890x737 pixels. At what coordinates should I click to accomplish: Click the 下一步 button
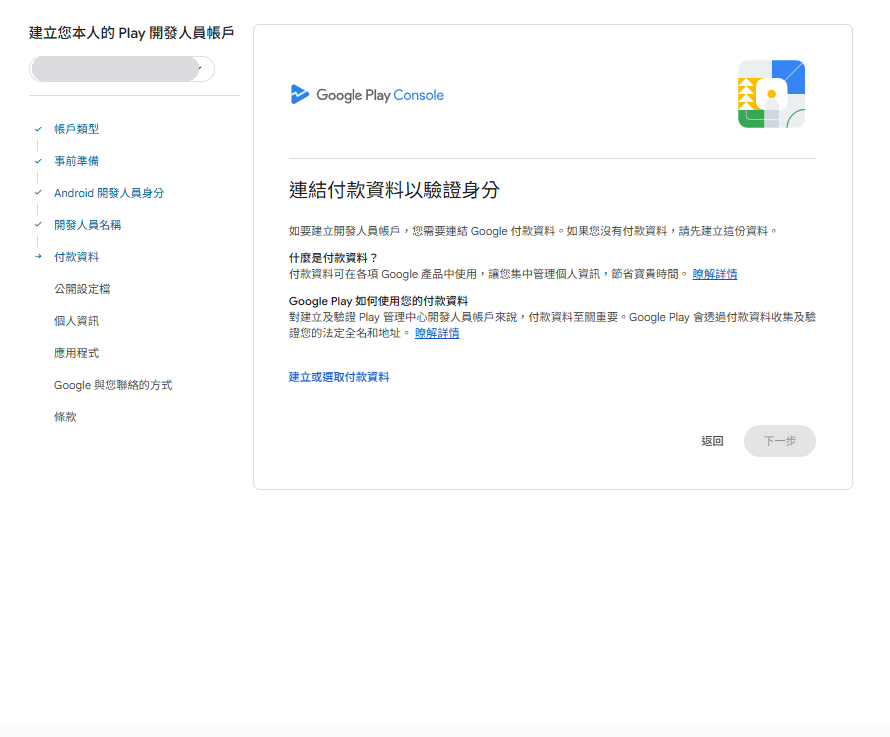click(779, 441)
